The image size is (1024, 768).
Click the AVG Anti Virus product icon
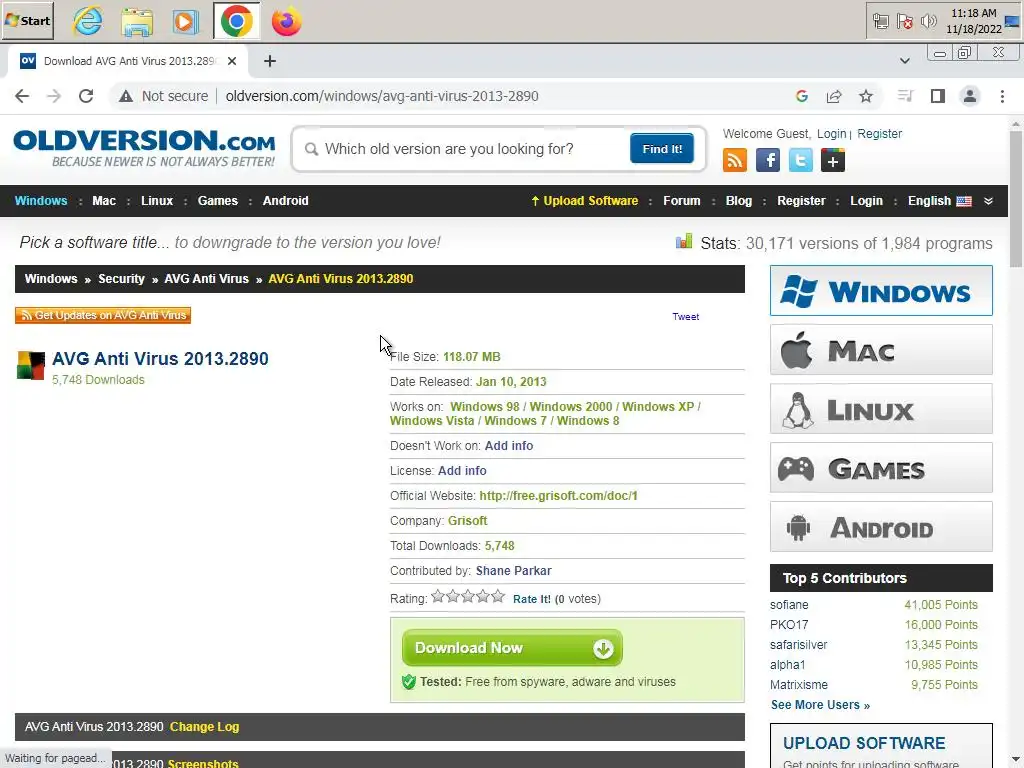pos(31,366)
